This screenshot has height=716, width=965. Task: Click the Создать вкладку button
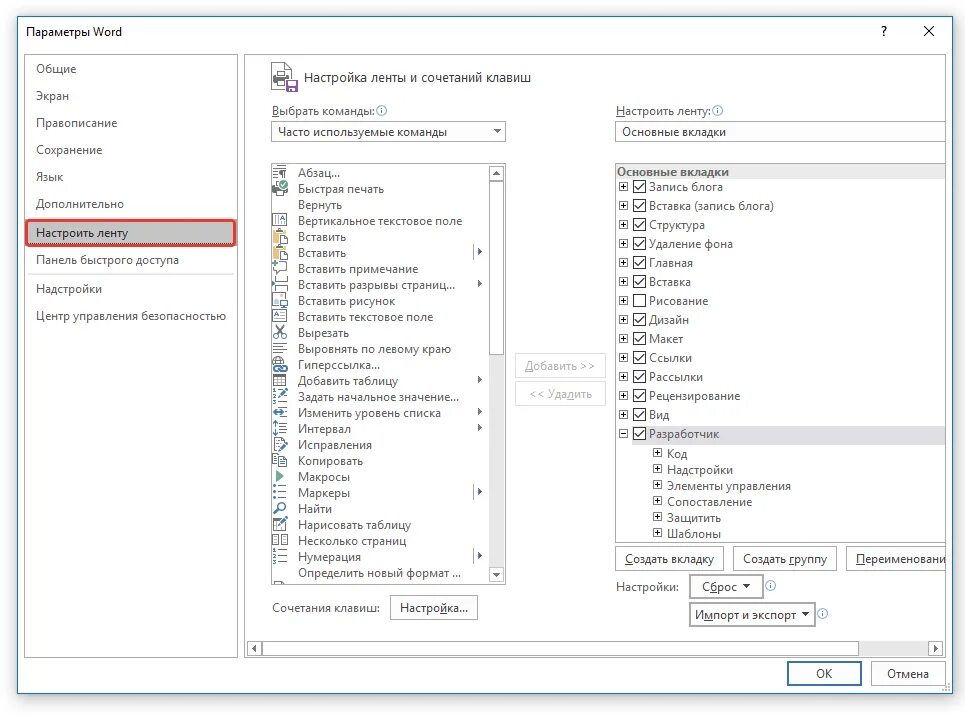pyautogui.click(x=670, y=559)
